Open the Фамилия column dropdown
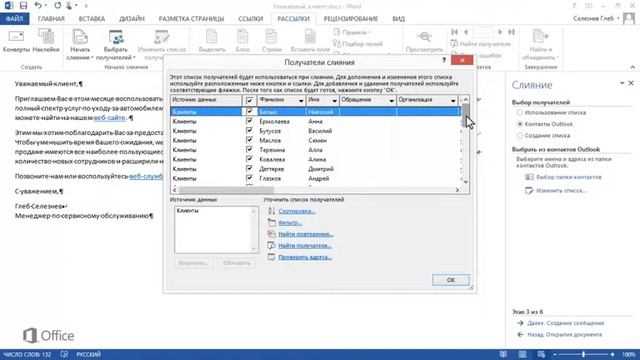The height and width of the screenshot is (360, 640). pyautogui.click(x=301, y=100)
